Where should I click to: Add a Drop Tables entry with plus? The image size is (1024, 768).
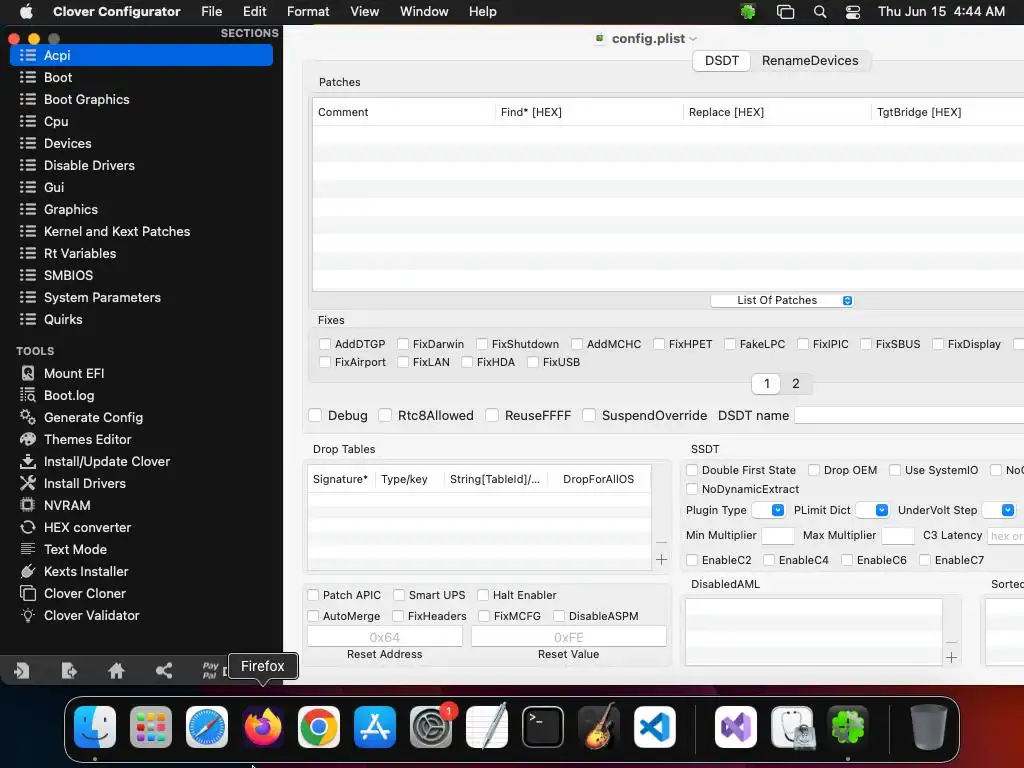point(661,560)
